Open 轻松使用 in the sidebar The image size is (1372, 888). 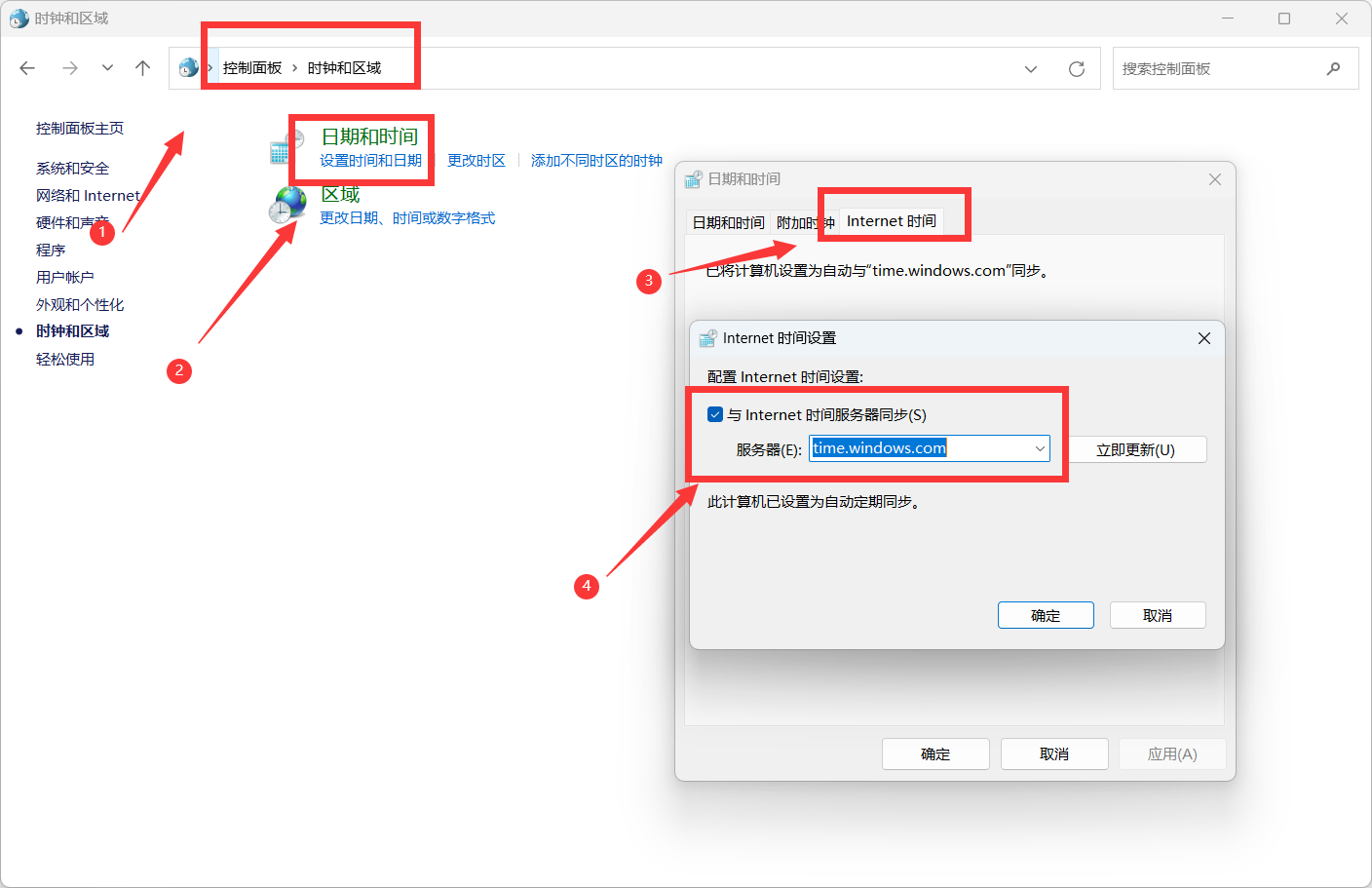pos(65,360)
